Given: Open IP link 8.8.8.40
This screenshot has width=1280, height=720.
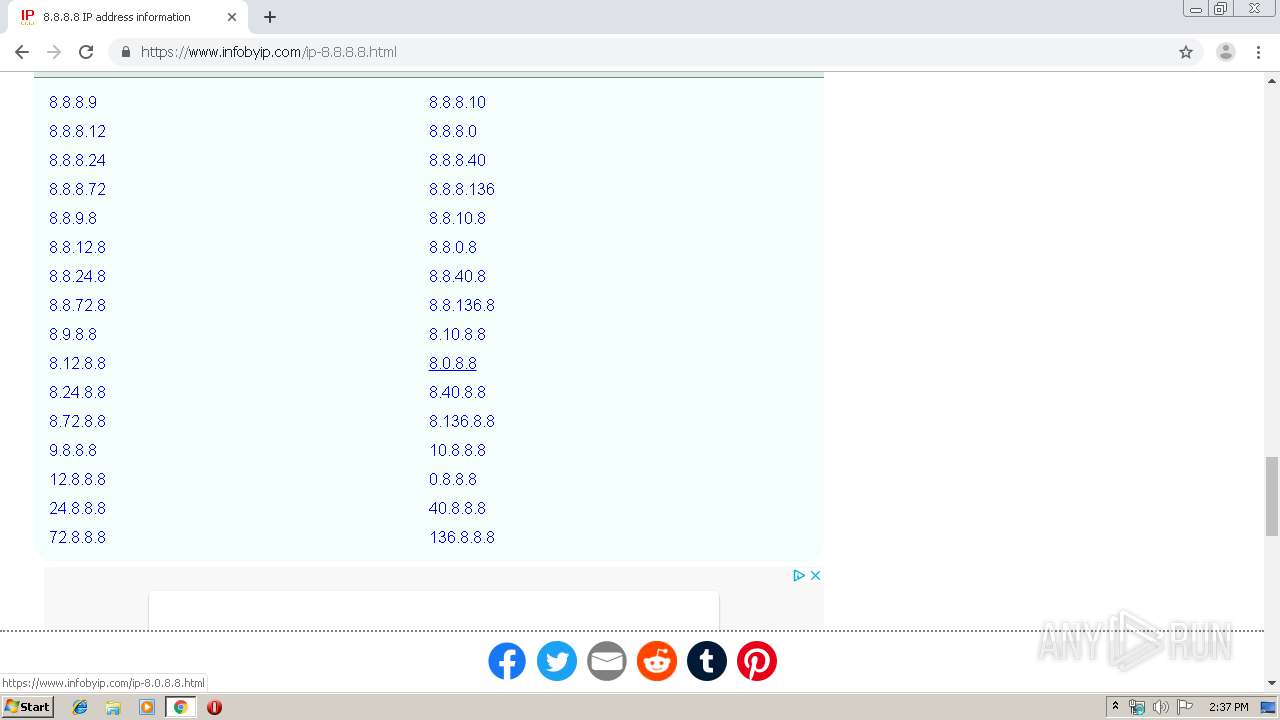Looking at the screenshot, I should tap(457, 160).
